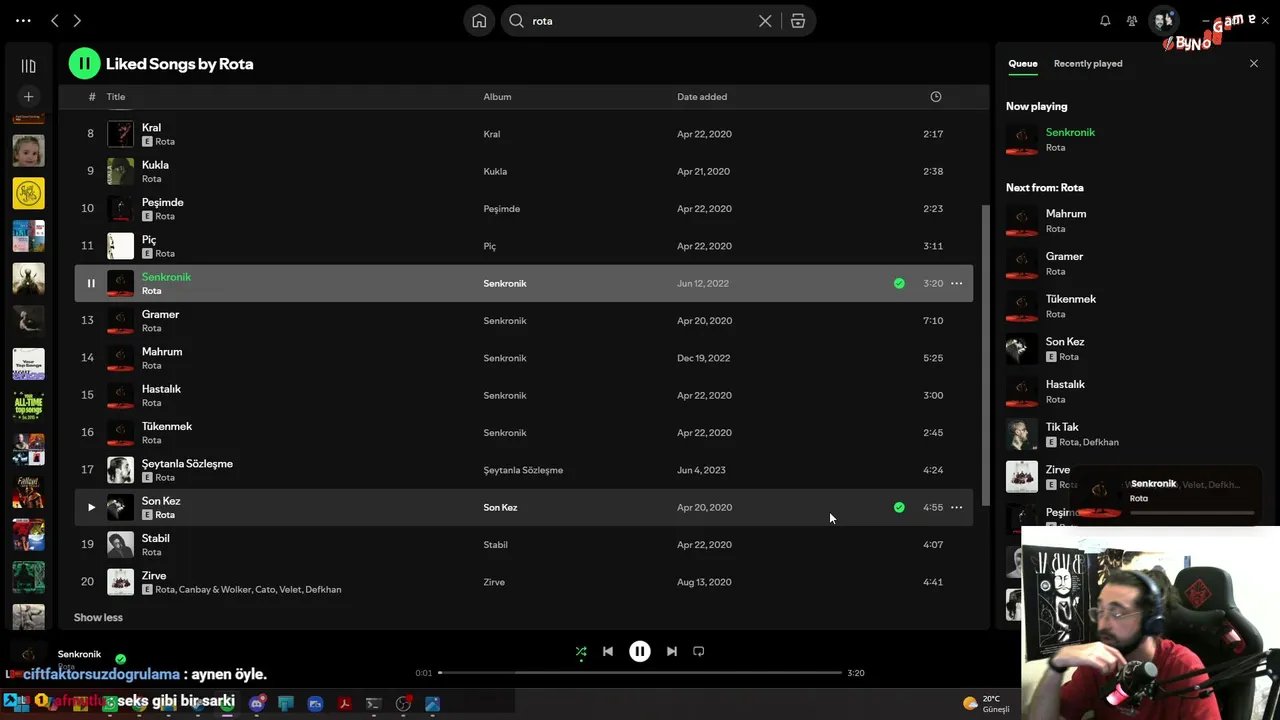Open the notifications bell
Image resolution: width=1280 pixels, height=720 pixels.
1105,21
